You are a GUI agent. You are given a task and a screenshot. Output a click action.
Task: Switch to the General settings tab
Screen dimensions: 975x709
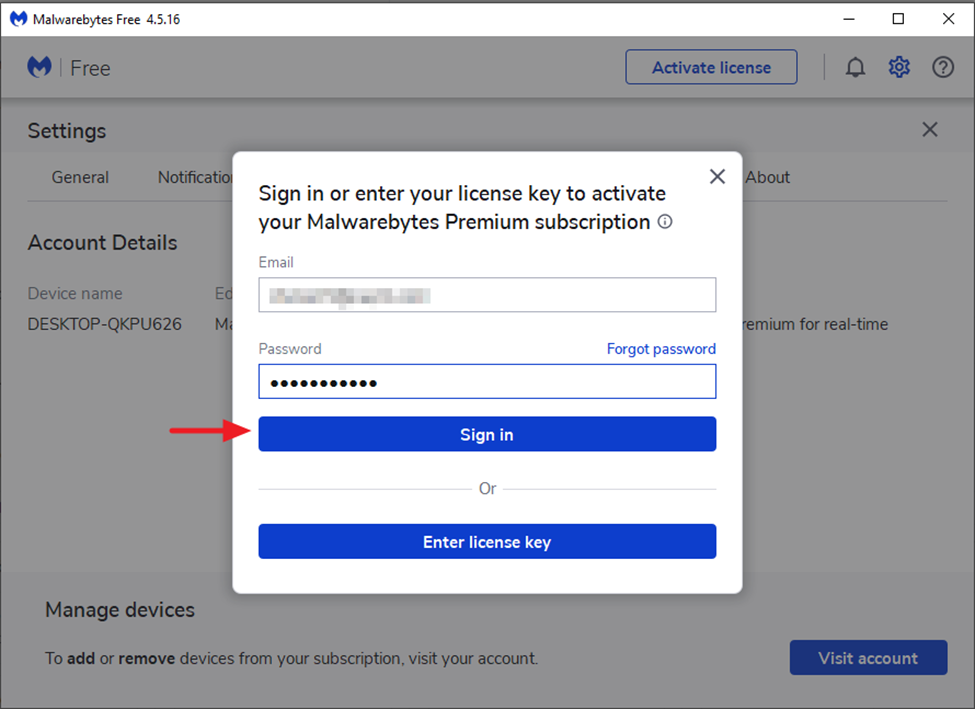pyautogui.click(x=80, y=177)
